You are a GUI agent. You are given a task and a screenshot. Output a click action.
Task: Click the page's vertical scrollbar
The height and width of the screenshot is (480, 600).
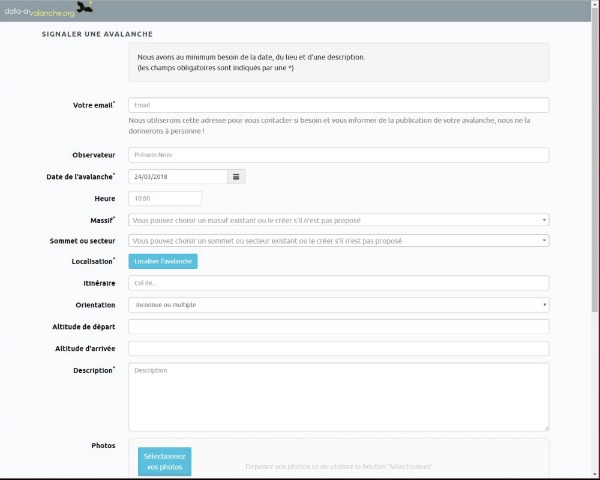click(595, 200)
